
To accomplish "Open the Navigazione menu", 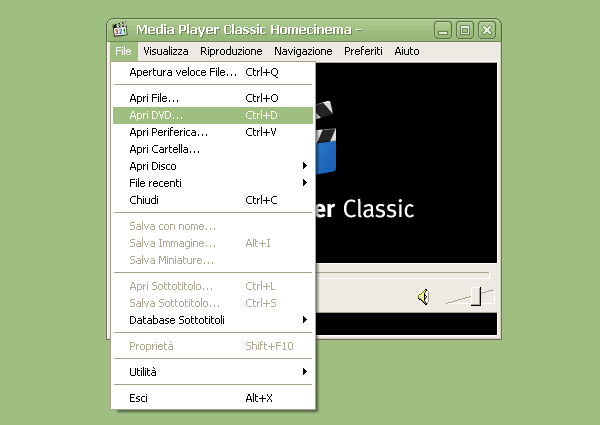I will [x=303, y=51].
